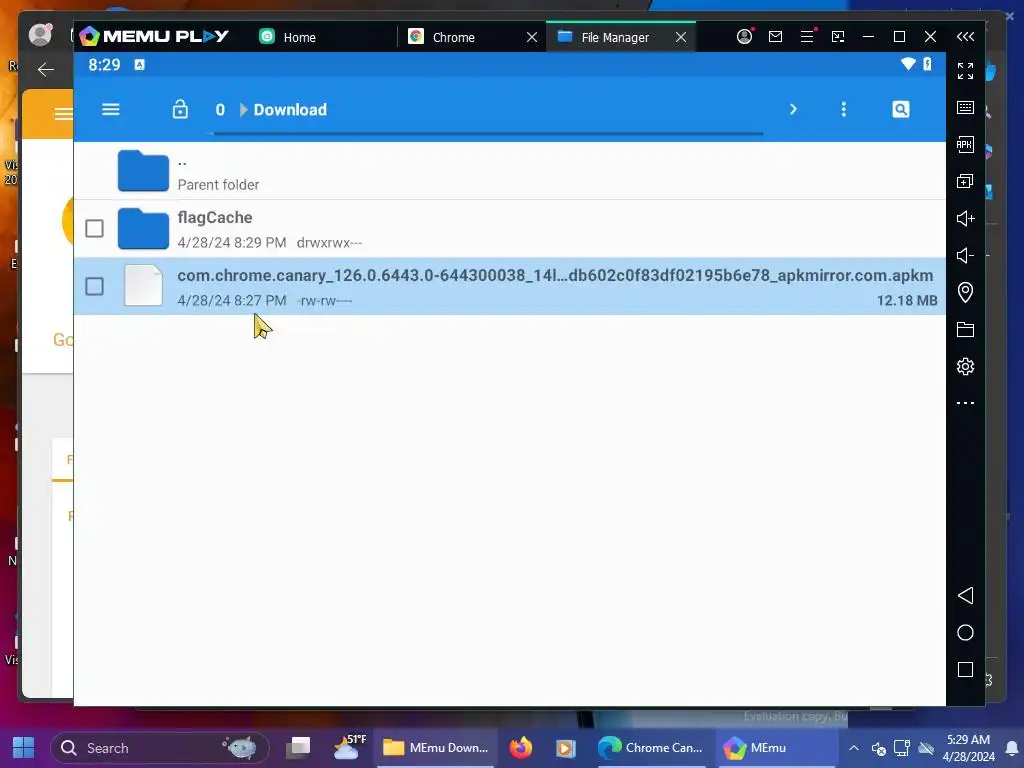Click the taskbar Search box

[x=160, y=748]
